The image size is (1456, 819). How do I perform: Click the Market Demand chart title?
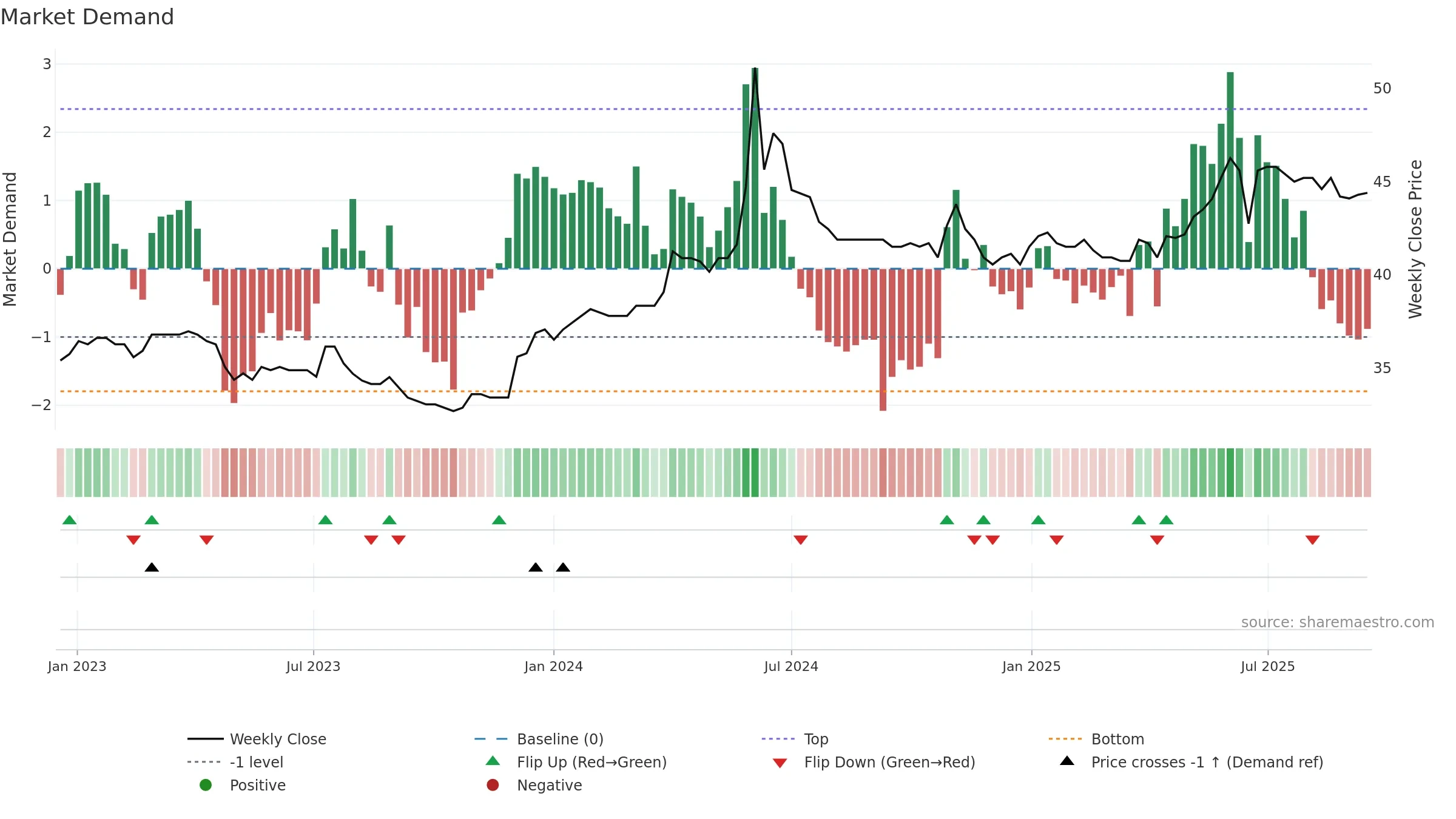coord(87,17)
